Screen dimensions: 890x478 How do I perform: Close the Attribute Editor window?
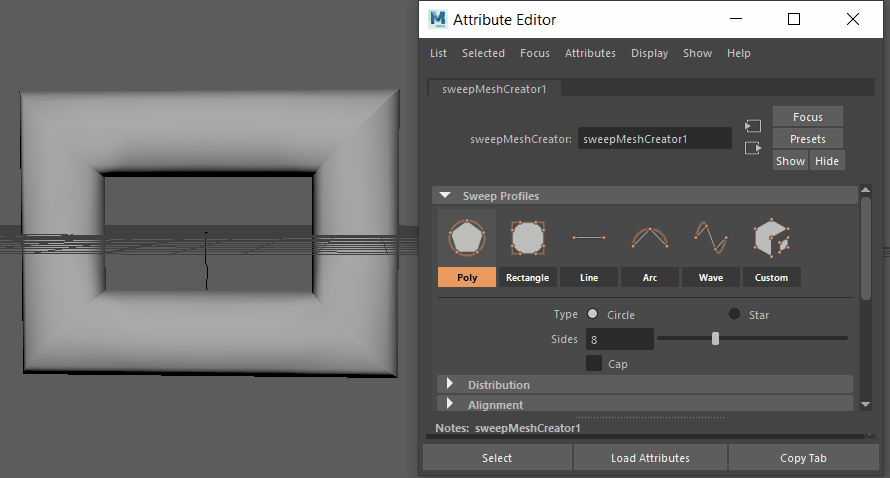(853, 19)
